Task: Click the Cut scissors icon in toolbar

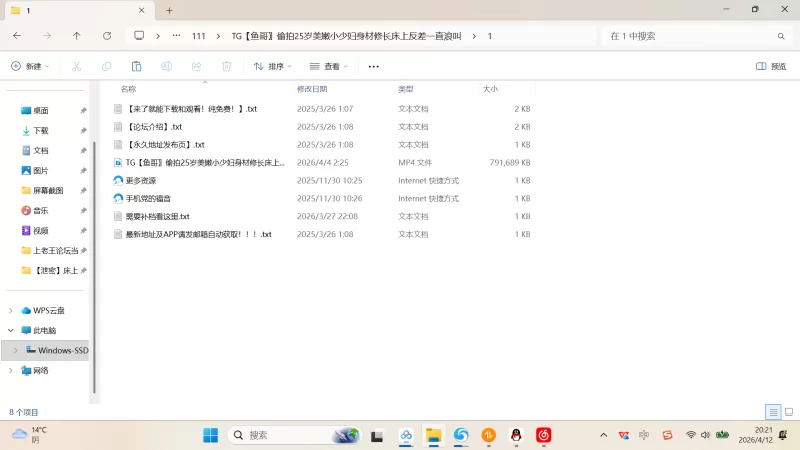Action: (76, 66)
